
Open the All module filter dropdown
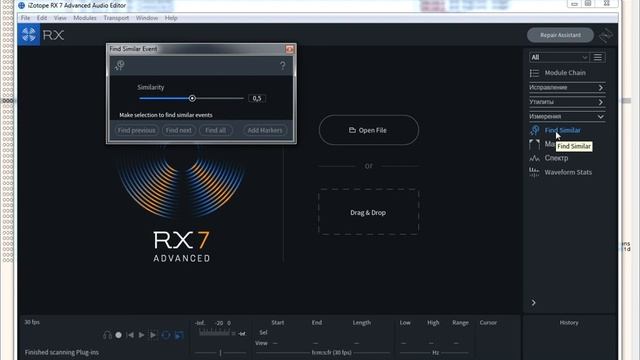559,58
